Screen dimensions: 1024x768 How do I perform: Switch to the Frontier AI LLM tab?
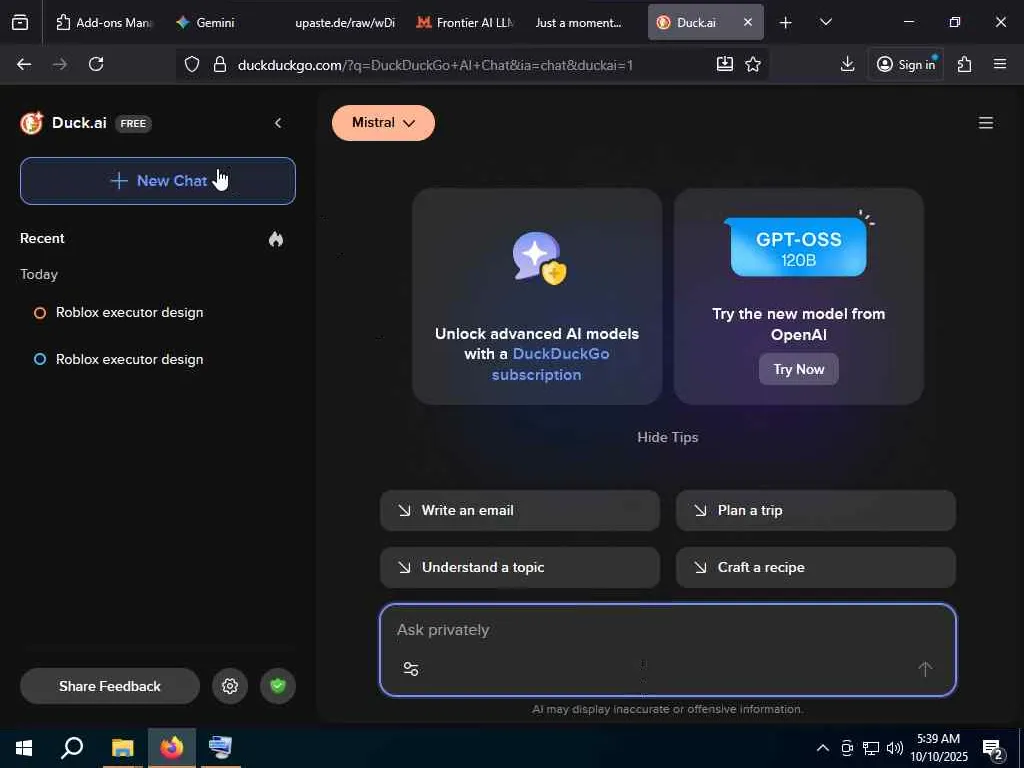coord(465,22)
